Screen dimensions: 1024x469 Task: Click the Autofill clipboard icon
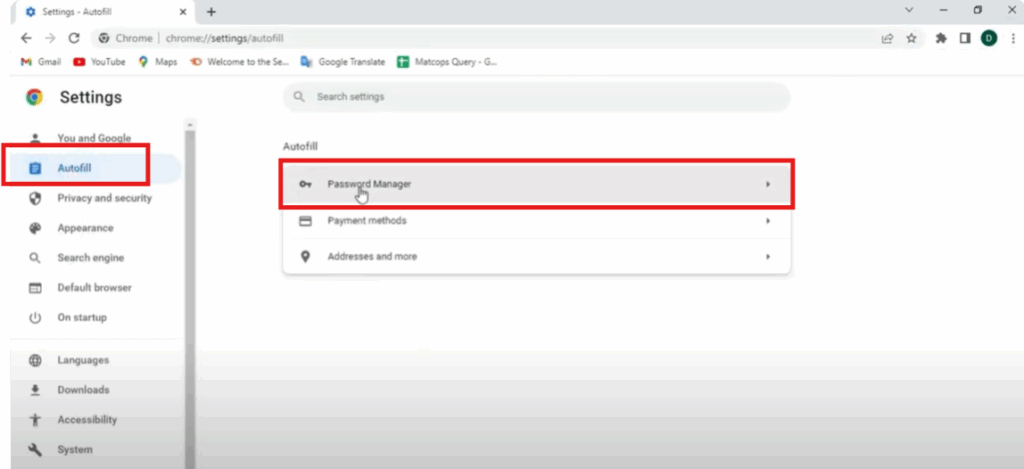point(35,169)
